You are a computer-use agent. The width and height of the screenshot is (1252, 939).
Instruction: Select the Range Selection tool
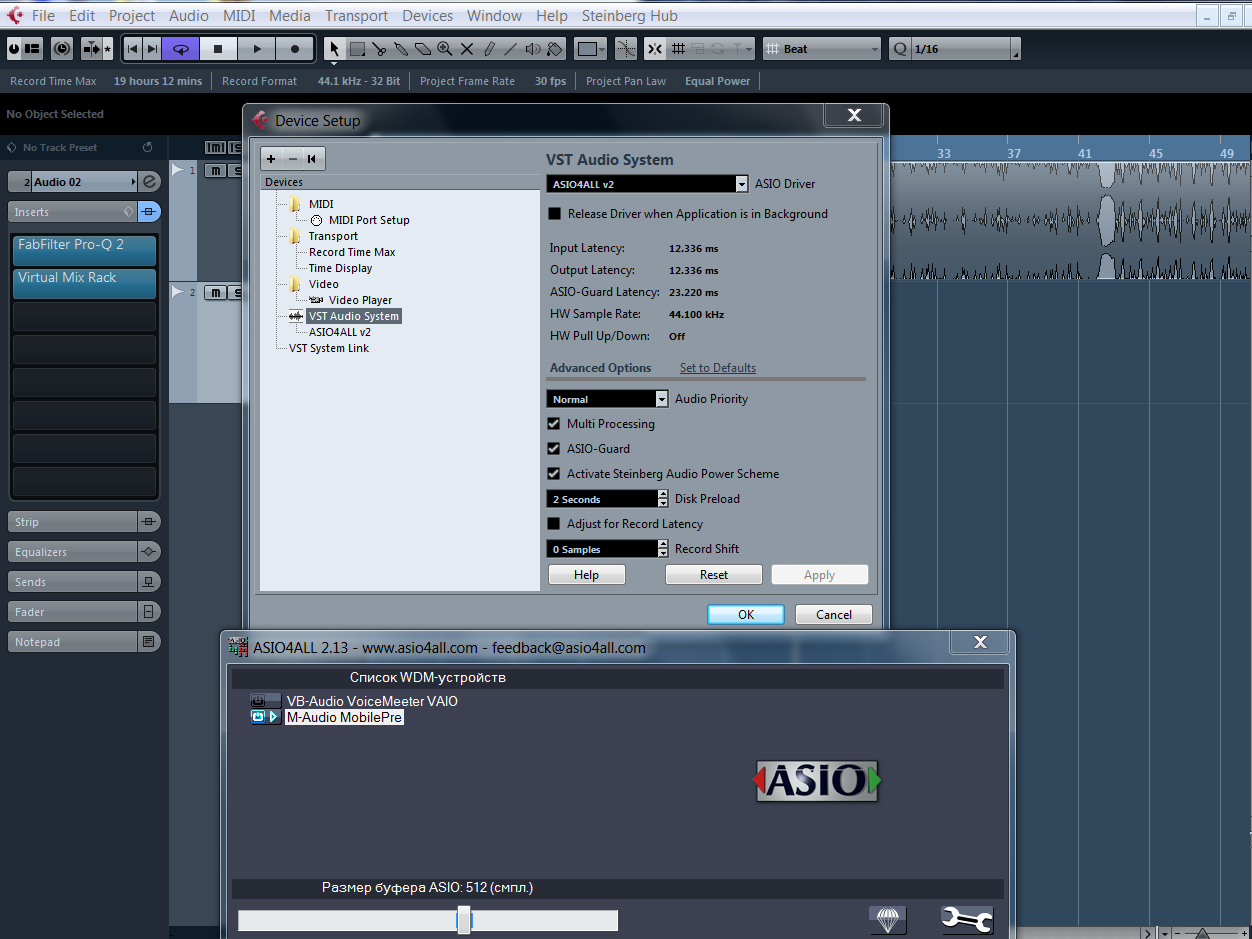click(359, 48)
